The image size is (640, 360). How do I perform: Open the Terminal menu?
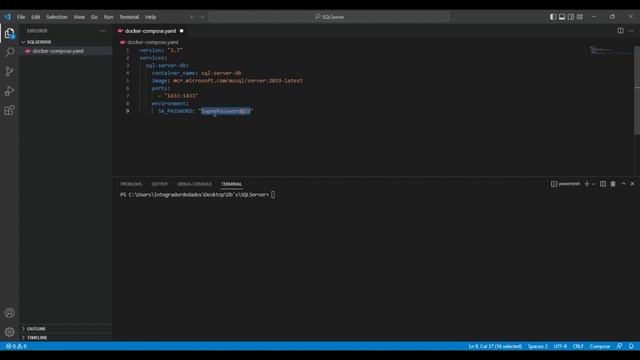(x=129, y=17)
